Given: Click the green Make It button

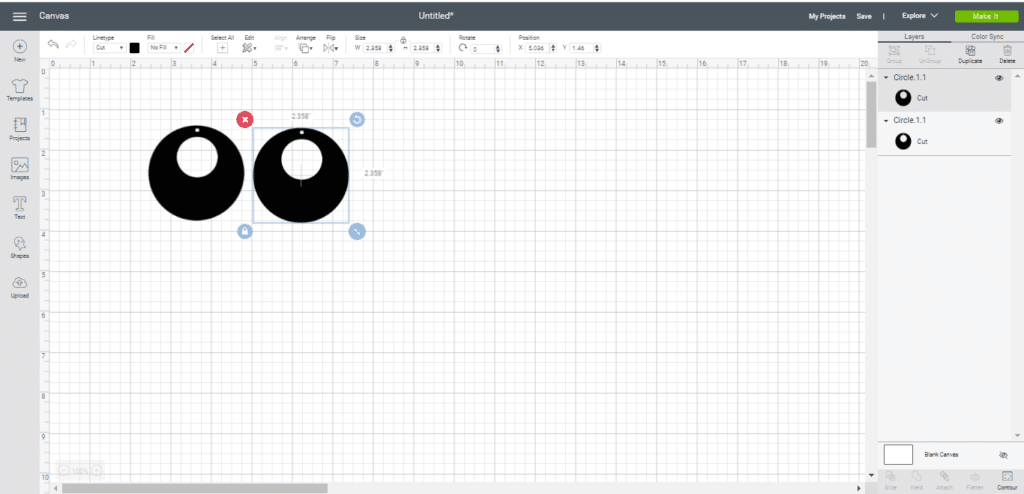Looking at the screenshot, I should click(985, 16).
